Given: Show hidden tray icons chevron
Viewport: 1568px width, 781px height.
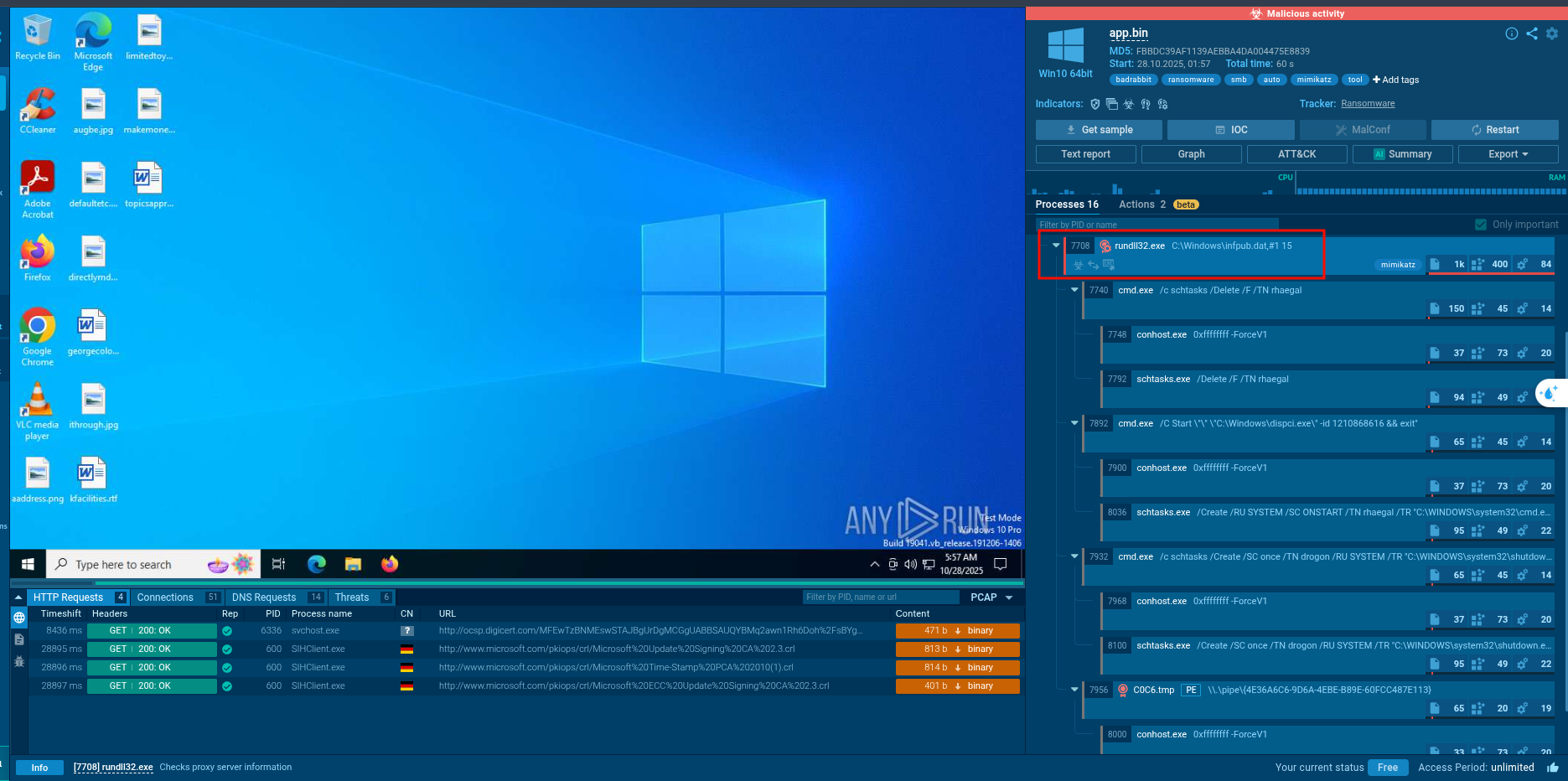Looking at the screenshot, I should click(875, 565).
